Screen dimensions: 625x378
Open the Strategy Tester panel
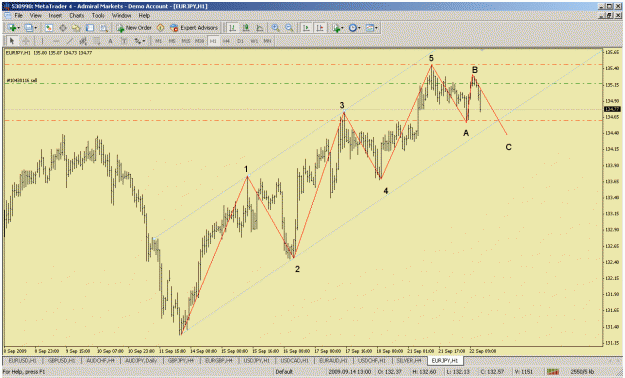coord(104,28)
